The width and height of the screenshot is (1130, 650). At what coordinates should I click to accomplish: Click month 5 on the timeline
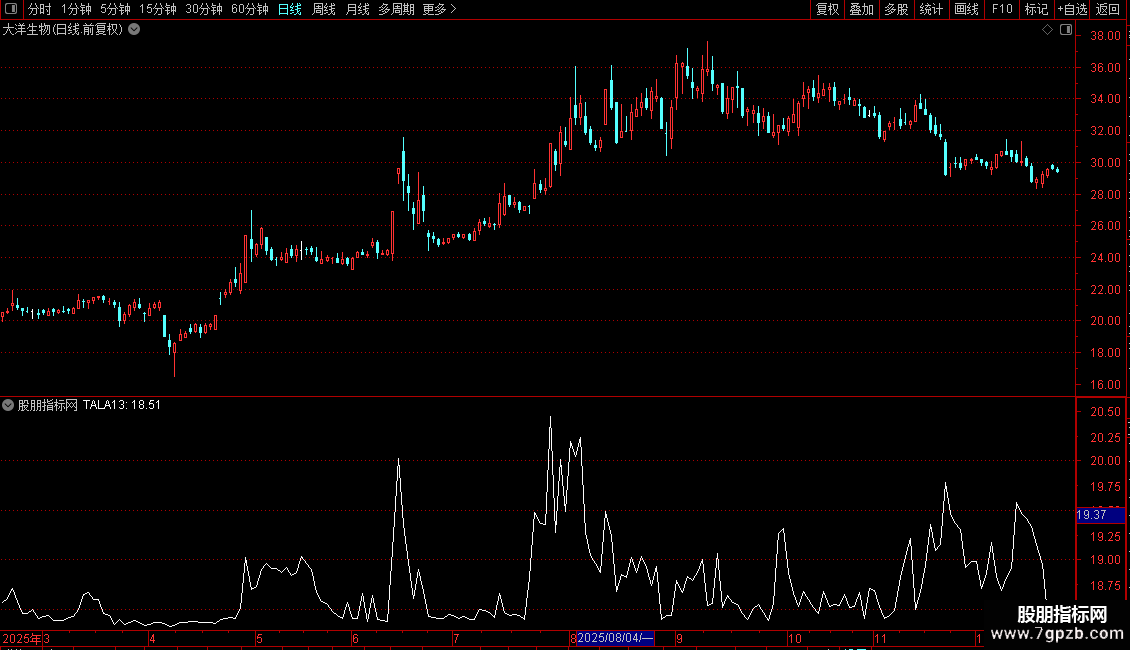[259, 638]
